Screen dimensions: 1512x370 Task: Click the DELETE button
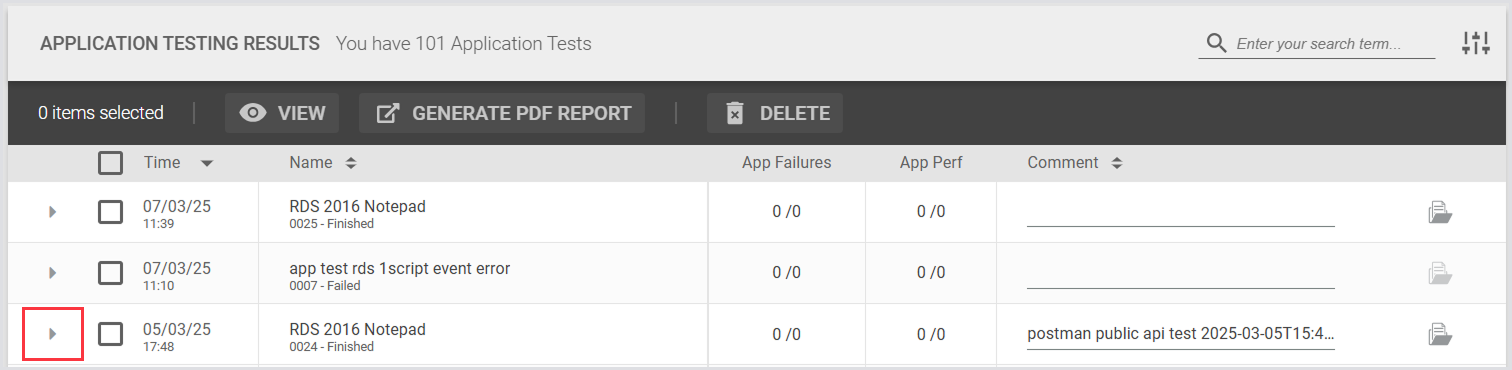pos(775,113)
